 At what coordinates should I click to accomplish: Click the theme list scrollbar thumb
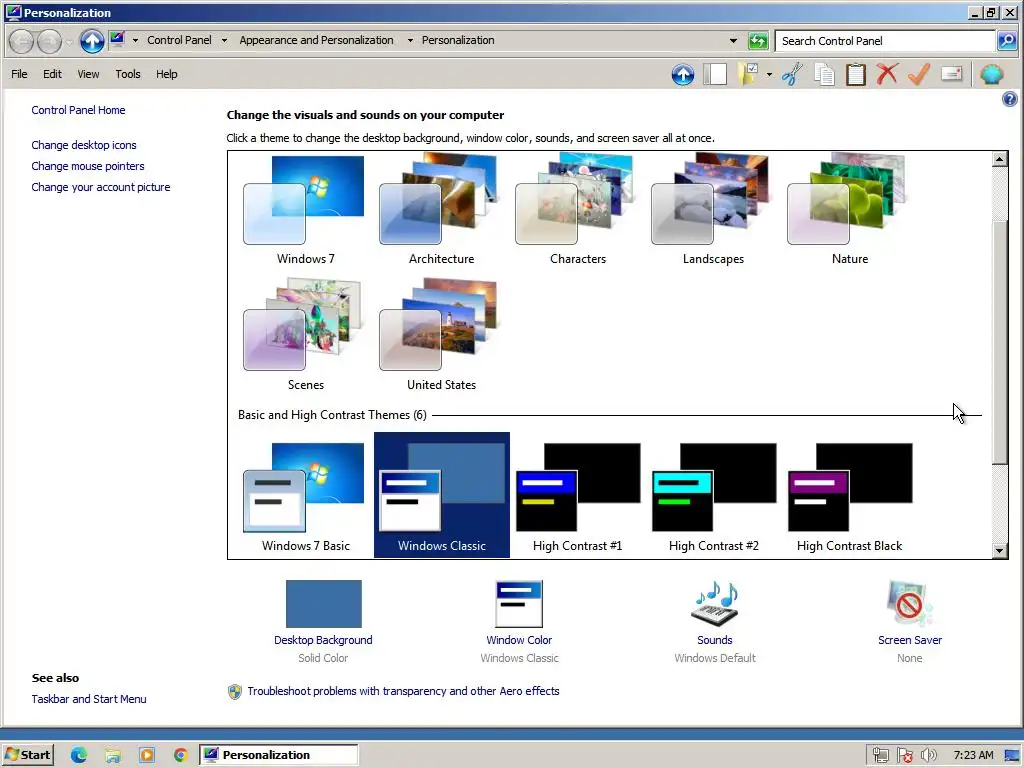pyautogui.click(x=999, y=343)
